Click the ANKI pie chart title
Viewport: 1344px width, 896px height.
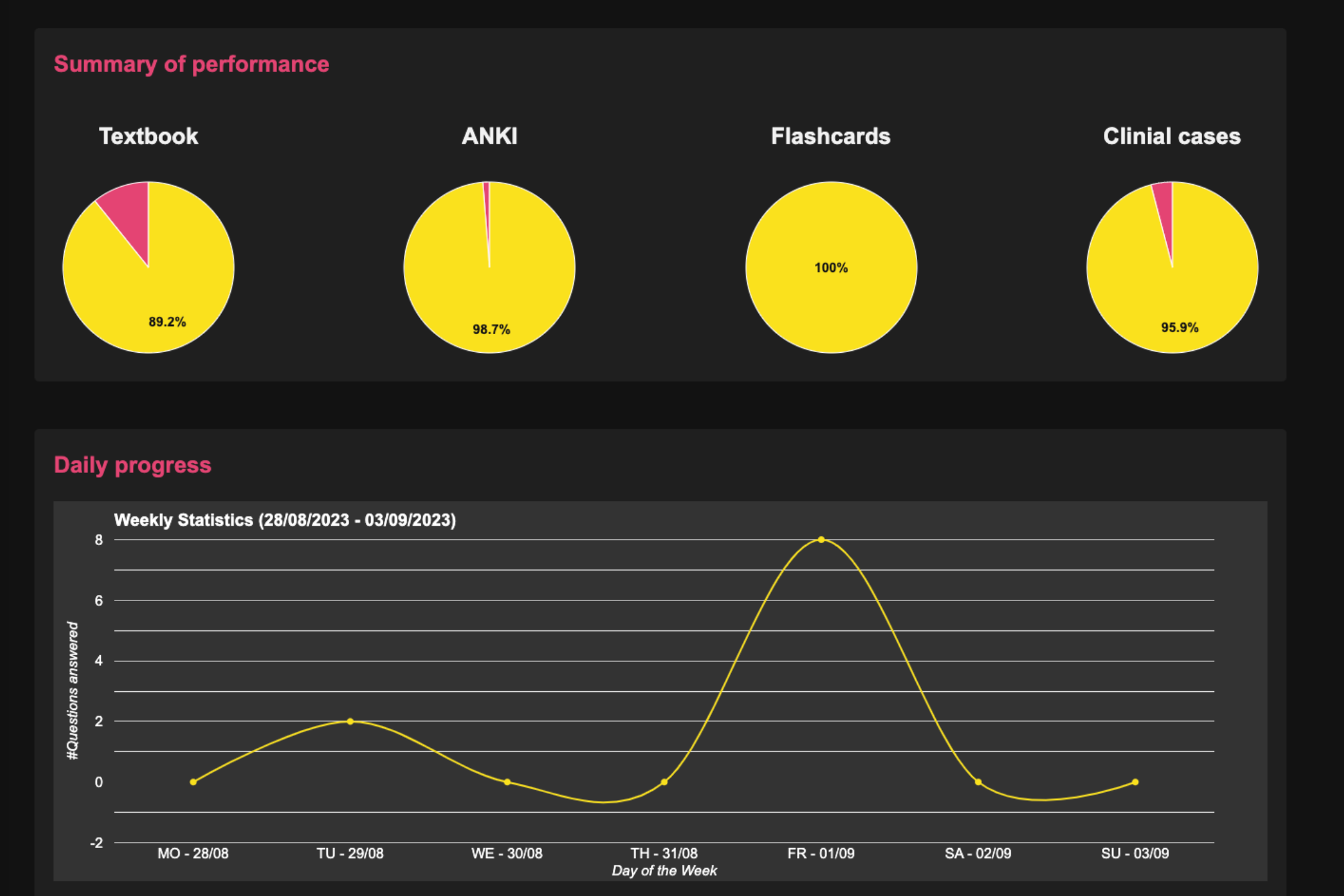pos(490,136)
